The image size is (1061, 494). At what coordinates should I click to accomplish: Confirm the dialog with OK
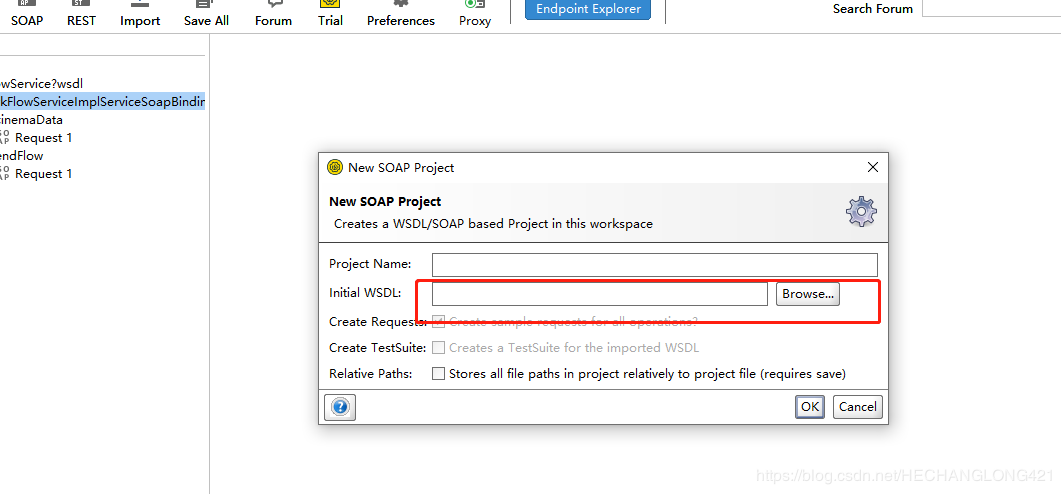[x=809, y=407]
